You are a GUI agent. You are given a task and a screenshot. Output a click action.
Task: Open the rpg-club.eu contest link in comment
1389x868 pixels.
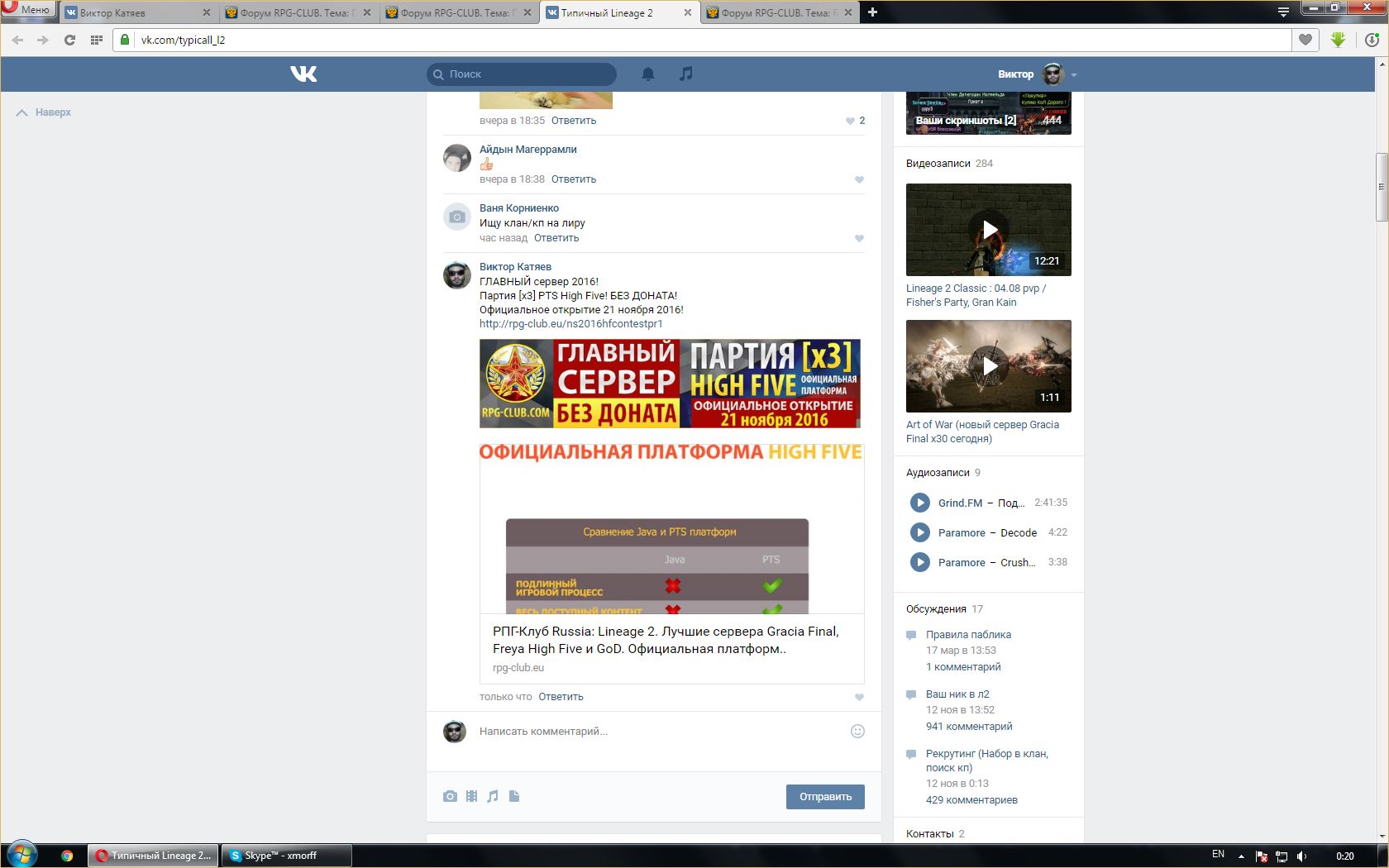pos(571,324)
